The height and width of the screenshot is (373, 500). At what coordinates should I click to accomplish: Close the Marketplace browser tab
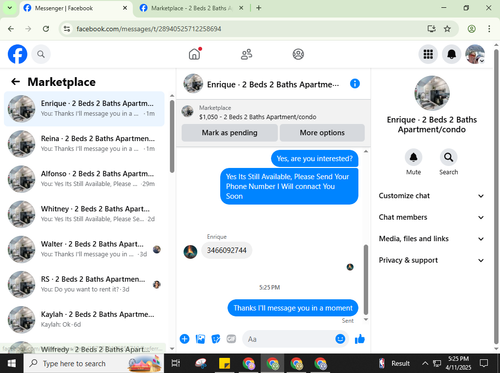[241, 8]
